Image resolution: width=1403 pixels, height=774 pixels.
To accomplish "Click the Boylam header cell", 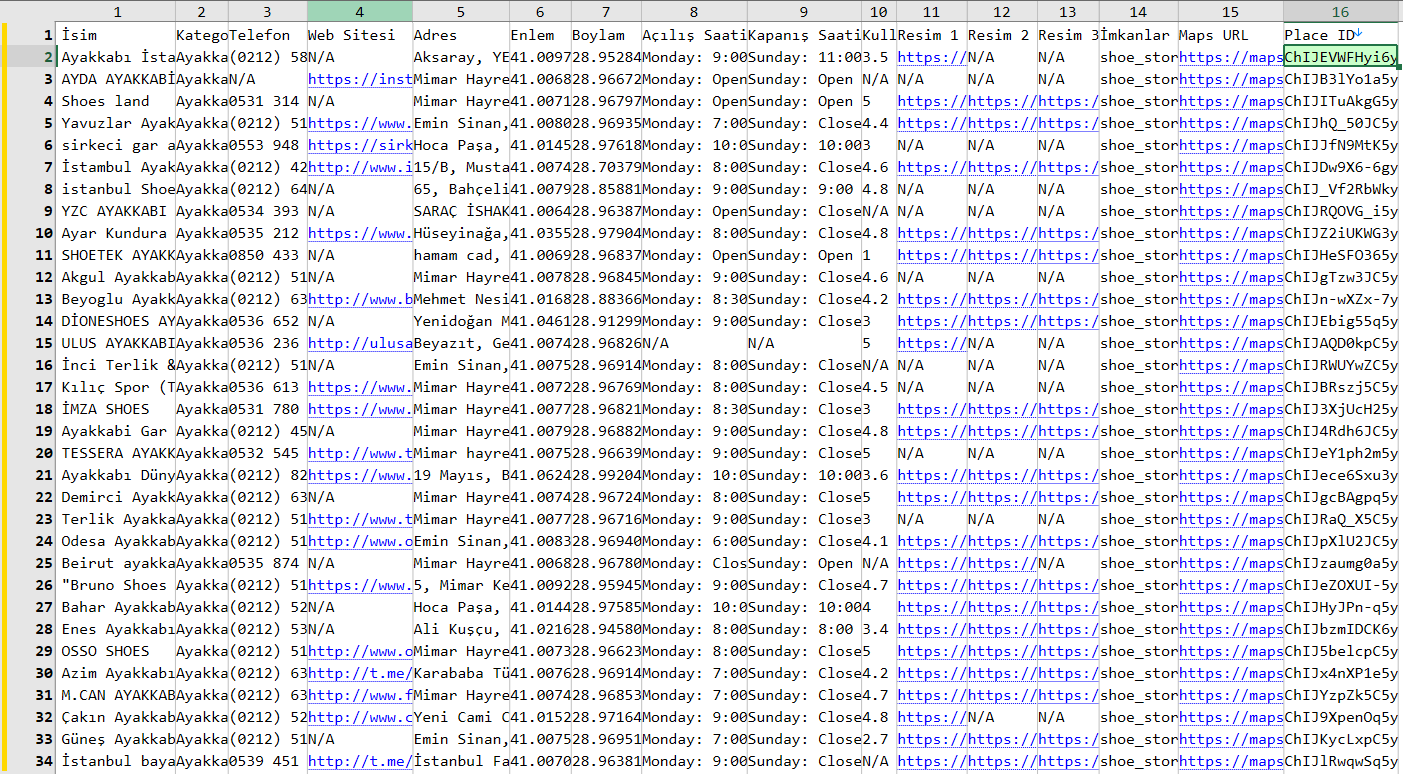I will (x=606, y=35).
